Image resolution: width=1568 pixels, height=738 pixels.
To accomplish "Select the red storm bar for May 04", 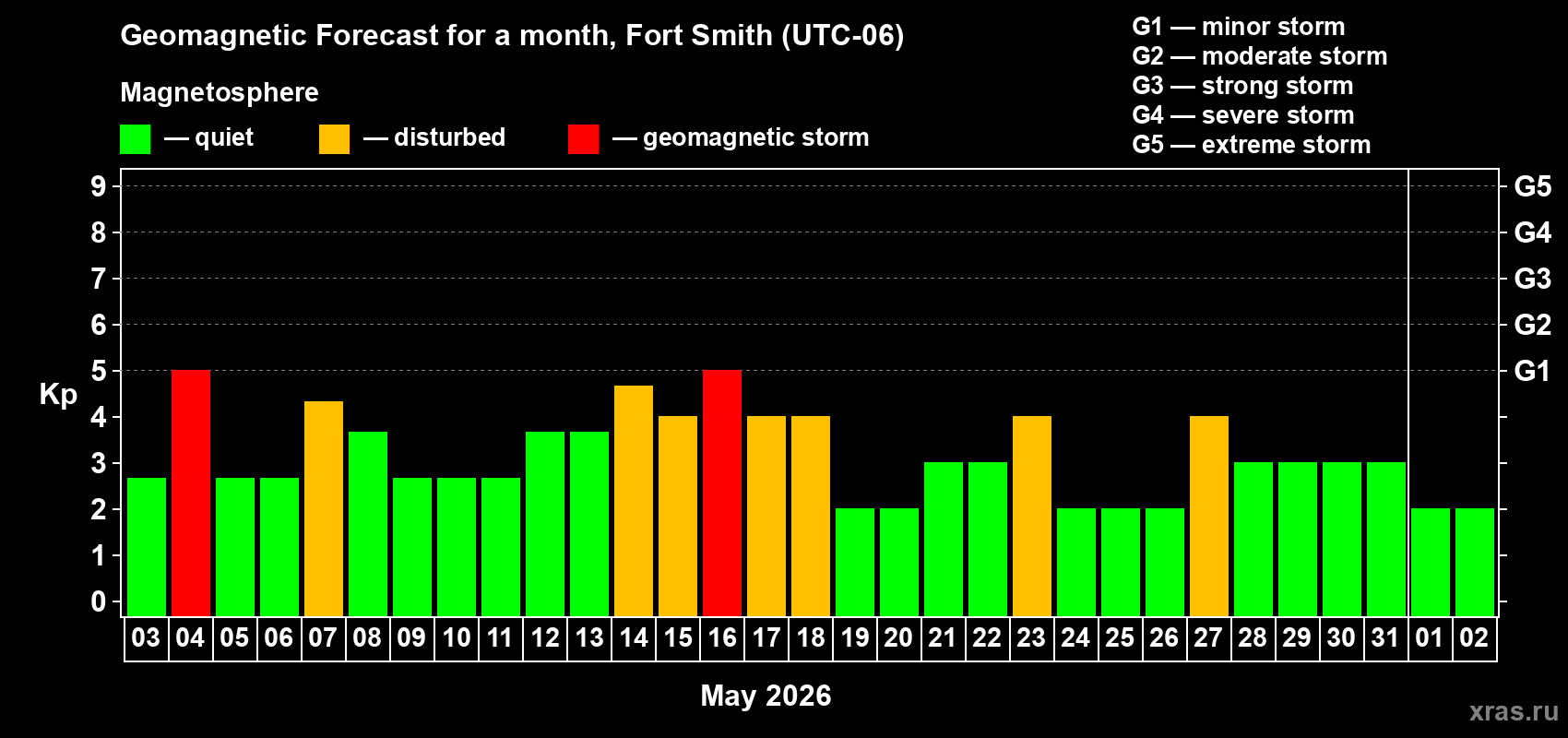I will click(x=191, y=494).
